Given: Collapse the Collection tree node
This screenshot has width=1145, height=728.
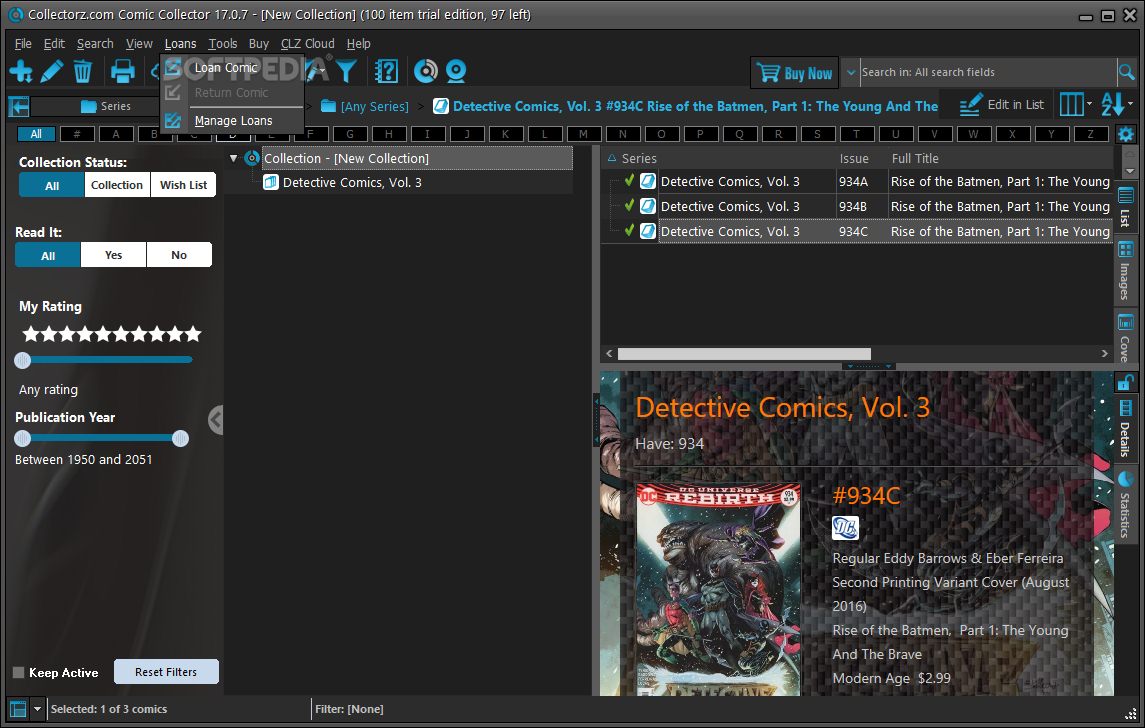Looking at the screenshot, I should pos(234,158).
